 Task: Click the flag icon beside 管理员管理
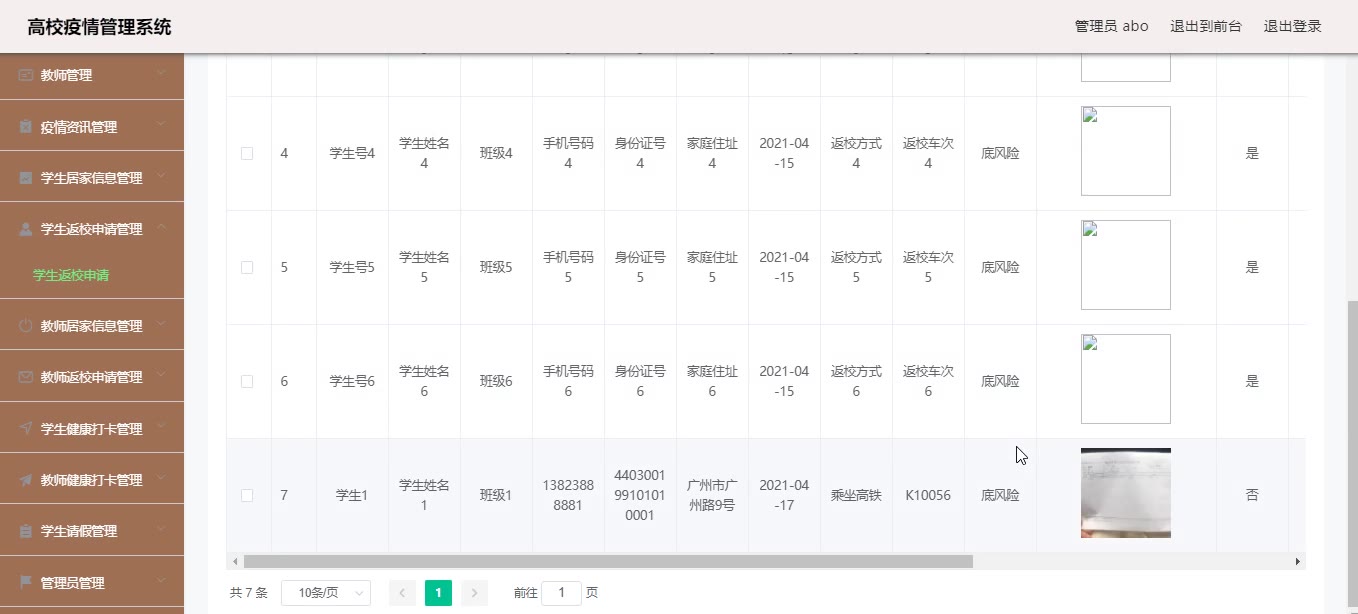click(x=26, y=582)
